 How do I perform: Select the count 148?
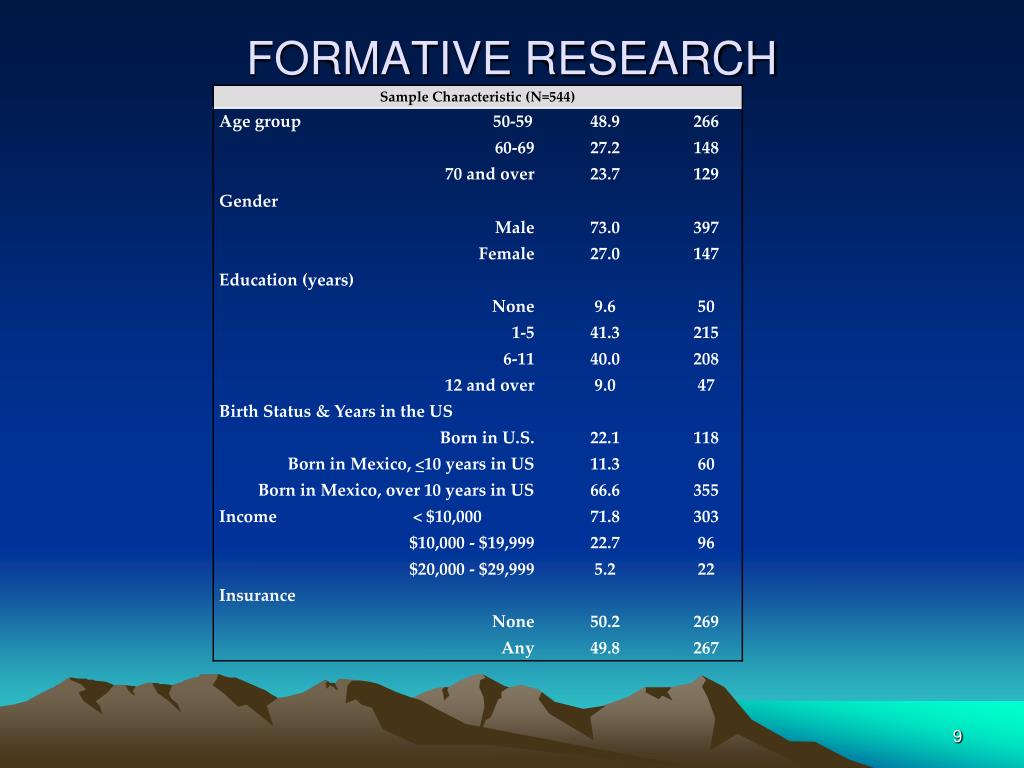[706, 148]
